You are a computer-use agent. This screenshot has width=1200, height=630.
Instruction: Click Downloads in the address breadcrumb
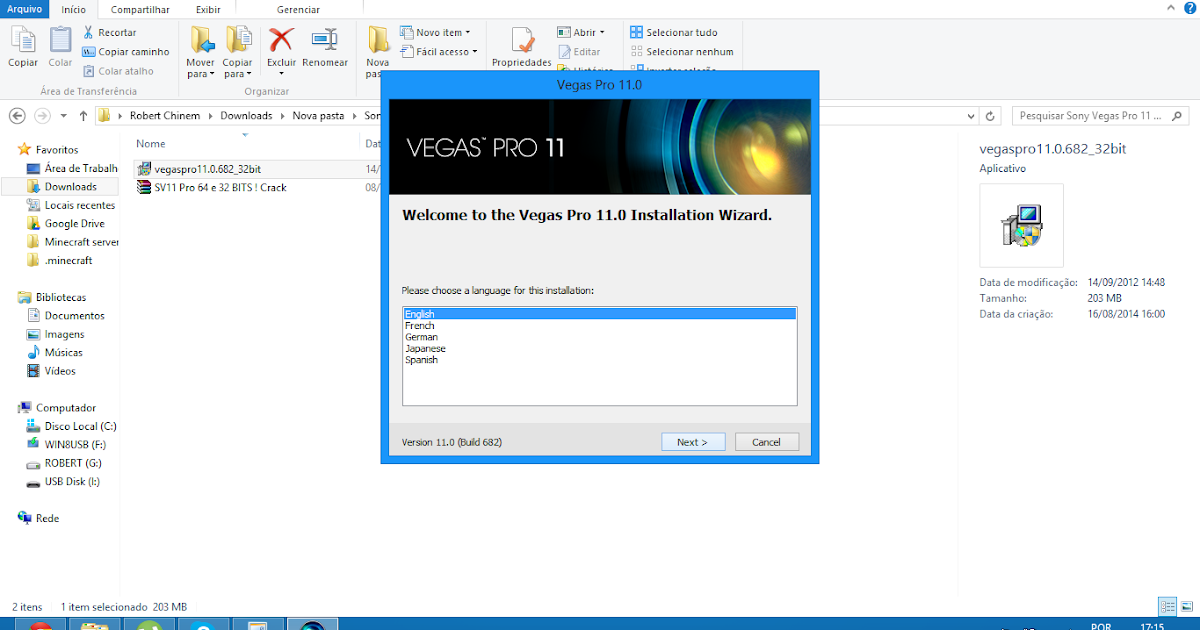(246, 116)
